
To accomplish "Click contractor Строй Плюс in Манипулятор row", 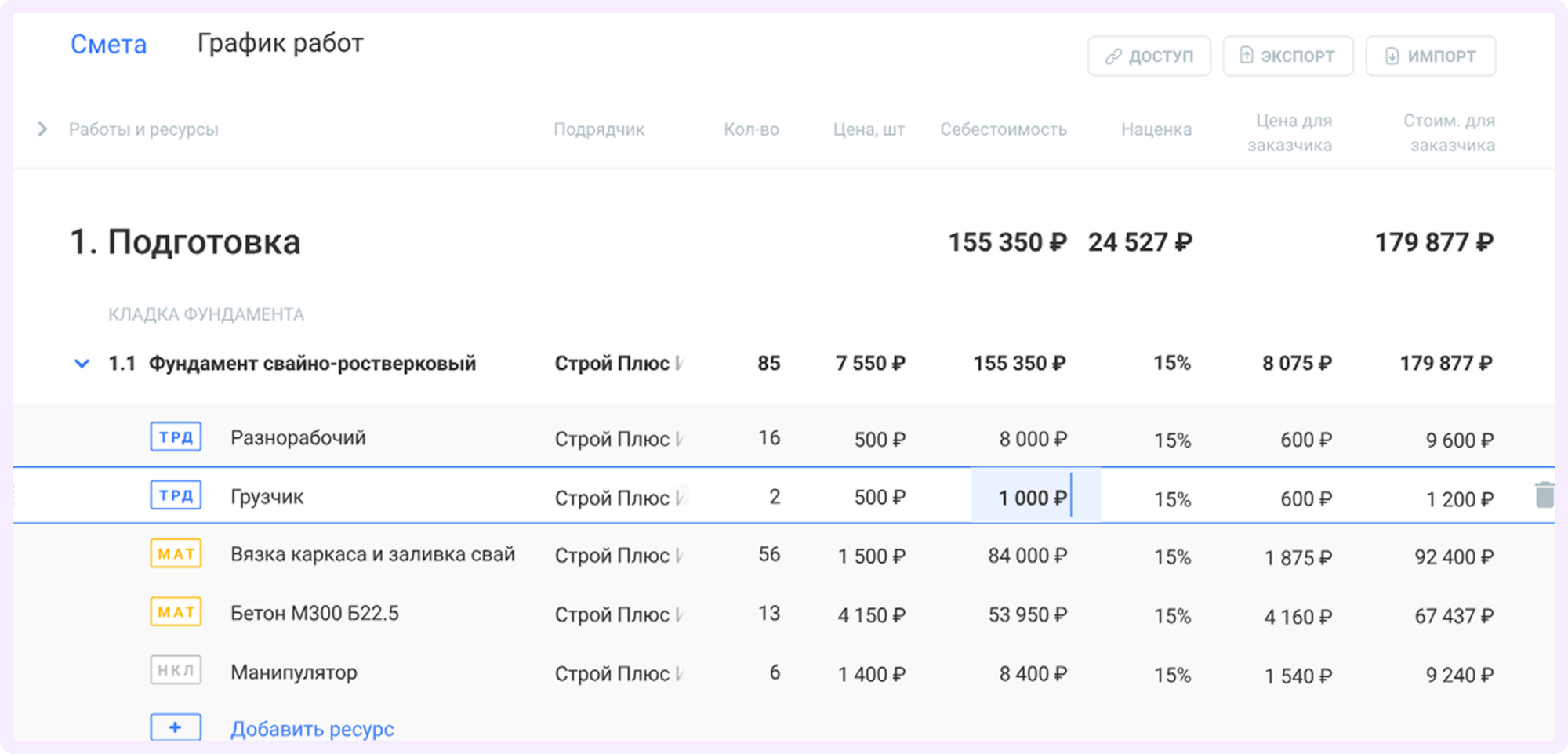I will click(x=619, y=674).
